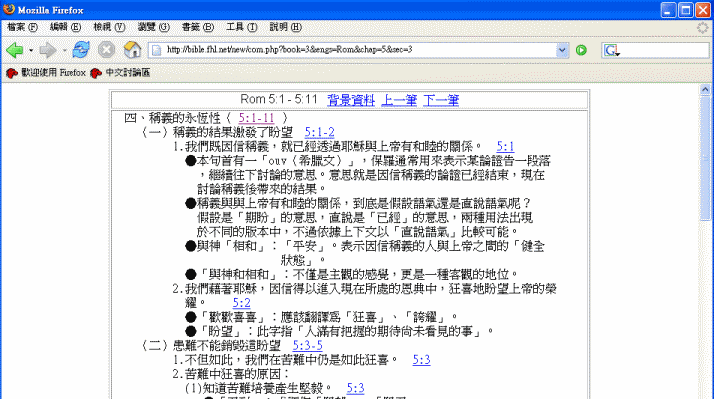Open the 中文討論區 bookmark

[120, 73]
